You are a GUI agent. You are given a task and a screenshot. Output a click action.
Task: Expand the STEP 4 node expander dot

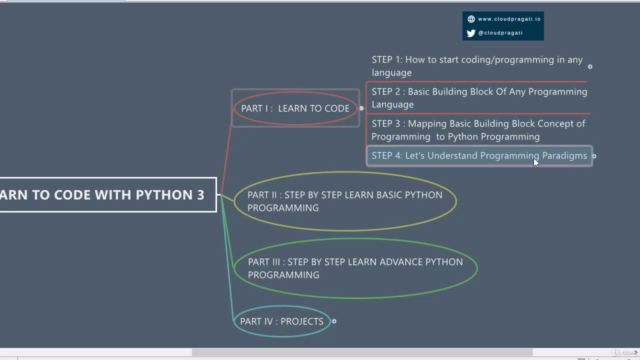pyautogui.click(x=594, y=156)
